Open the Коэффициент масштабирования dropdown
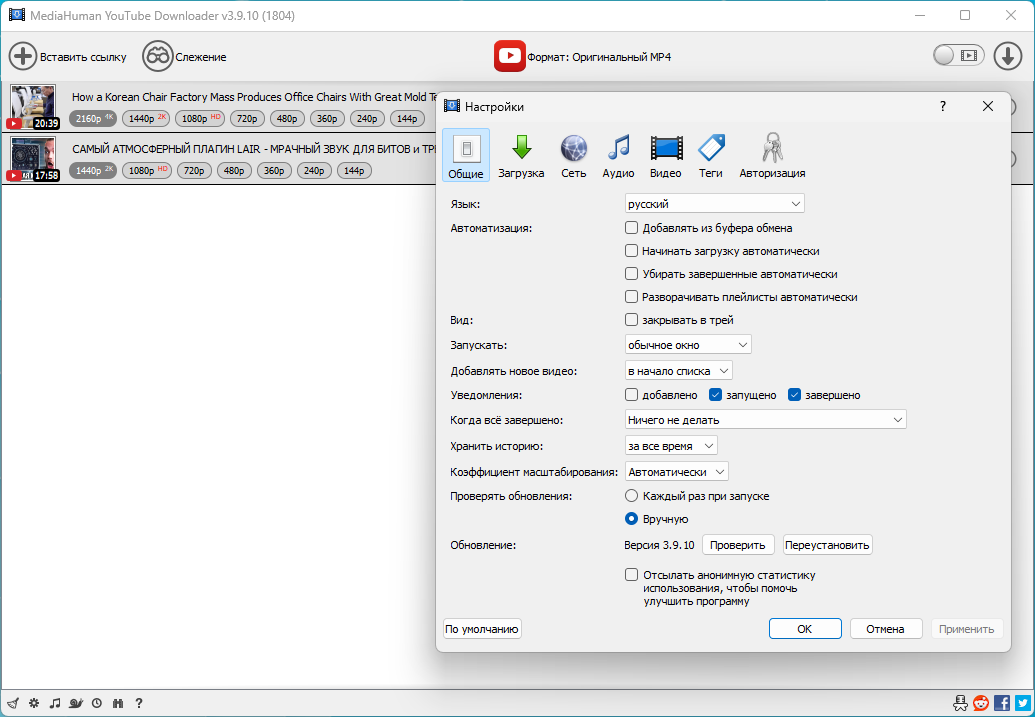1035x717 pixels. tap(677, 471)
